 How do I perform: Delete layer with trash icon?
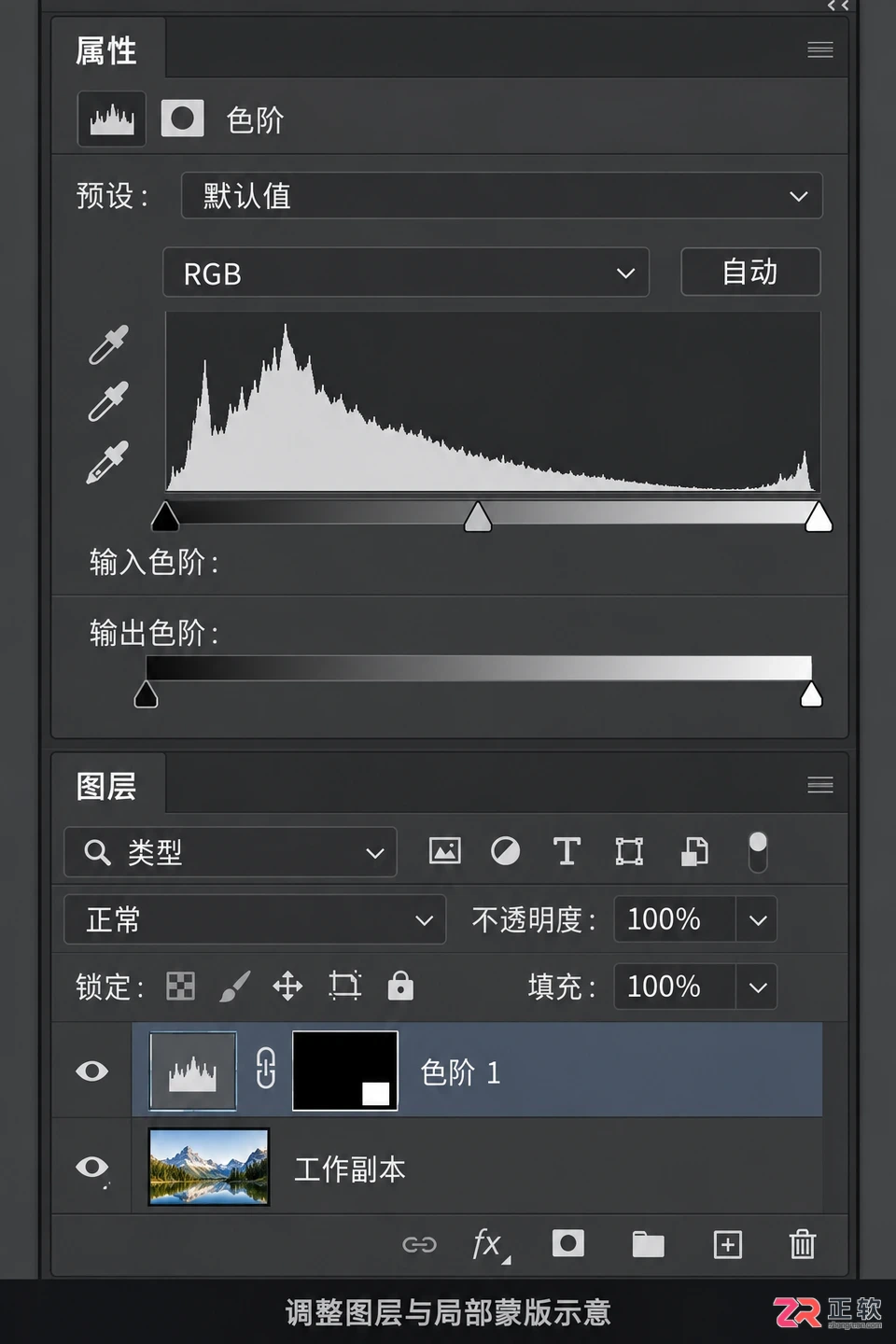coord(802,1244)
